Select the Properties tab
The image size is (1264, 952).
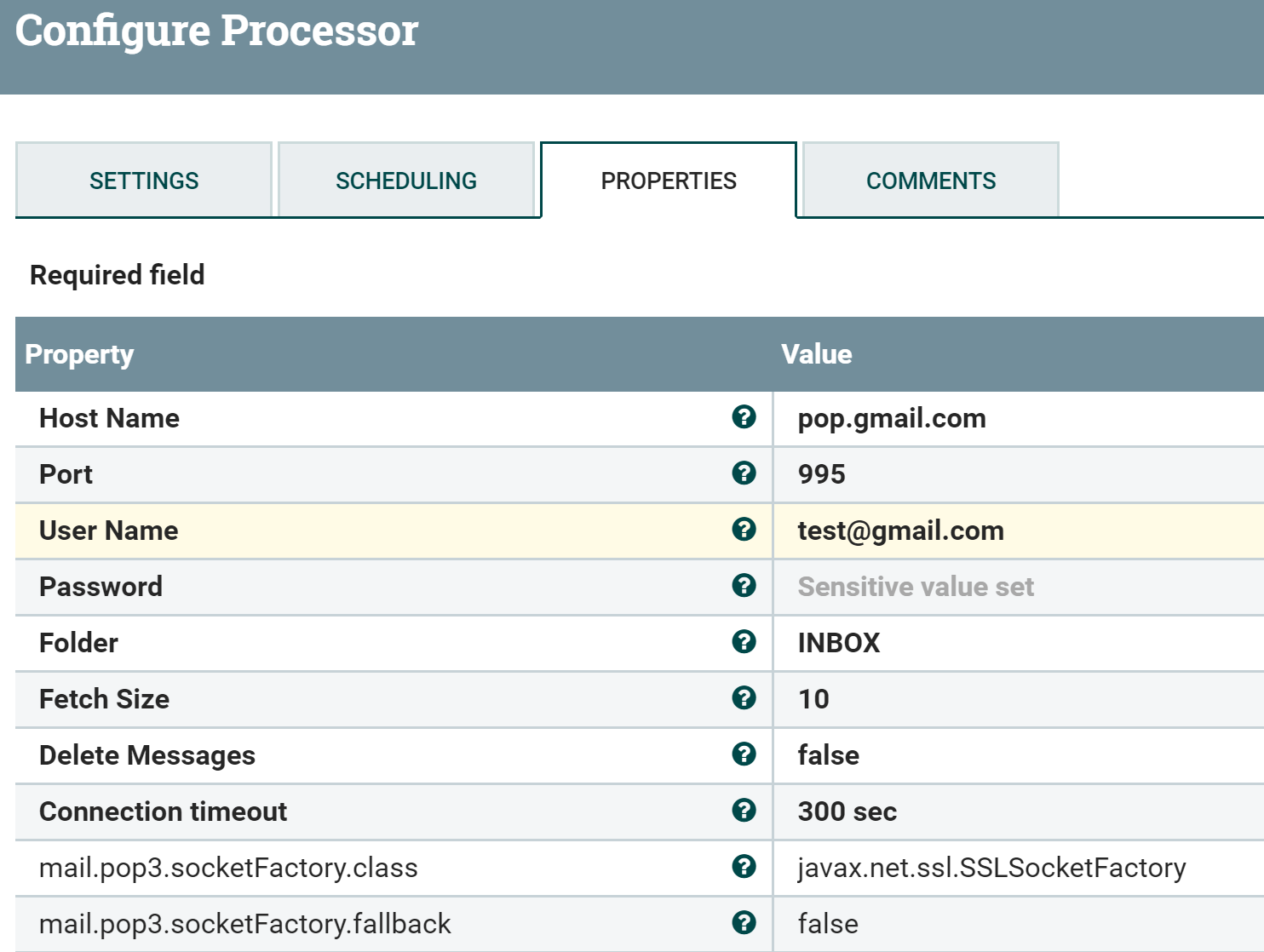tap(669, 180)
